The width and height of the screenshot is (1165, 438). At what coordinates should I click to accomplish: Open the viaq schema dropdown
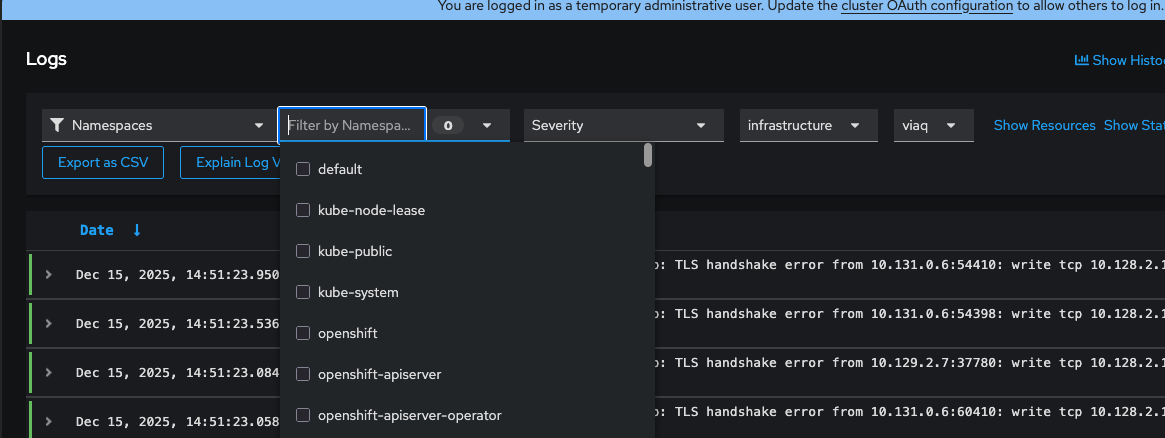[934, 126]
